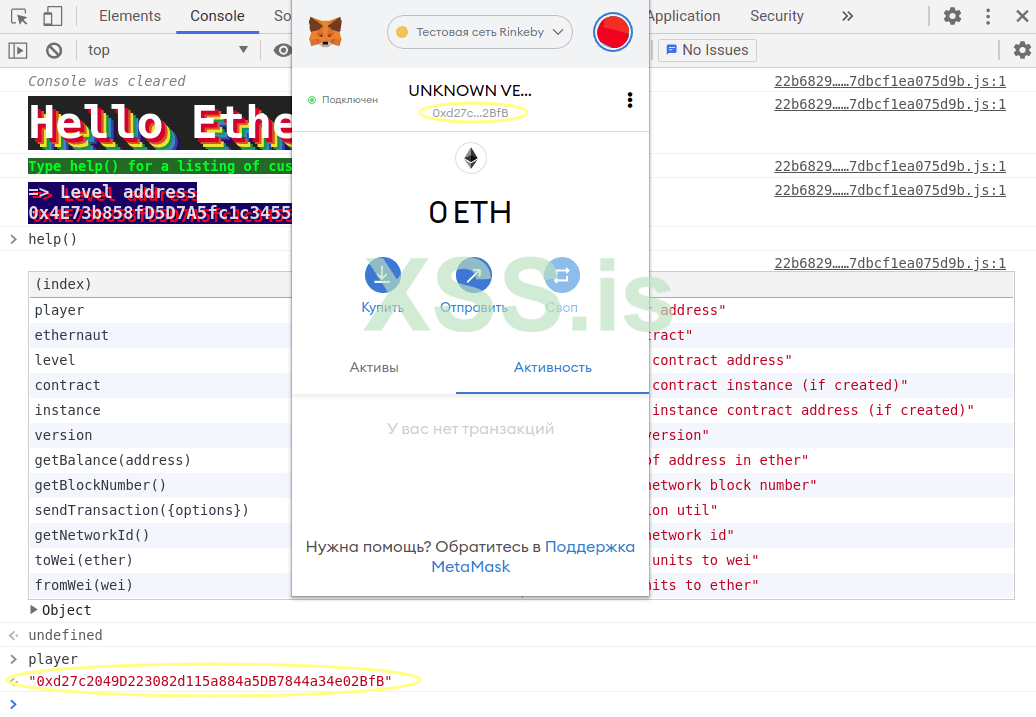The width and height of the screenshot is (1036, 717).
Task: Click the console input prompt line
Action: tap(518, 704)
